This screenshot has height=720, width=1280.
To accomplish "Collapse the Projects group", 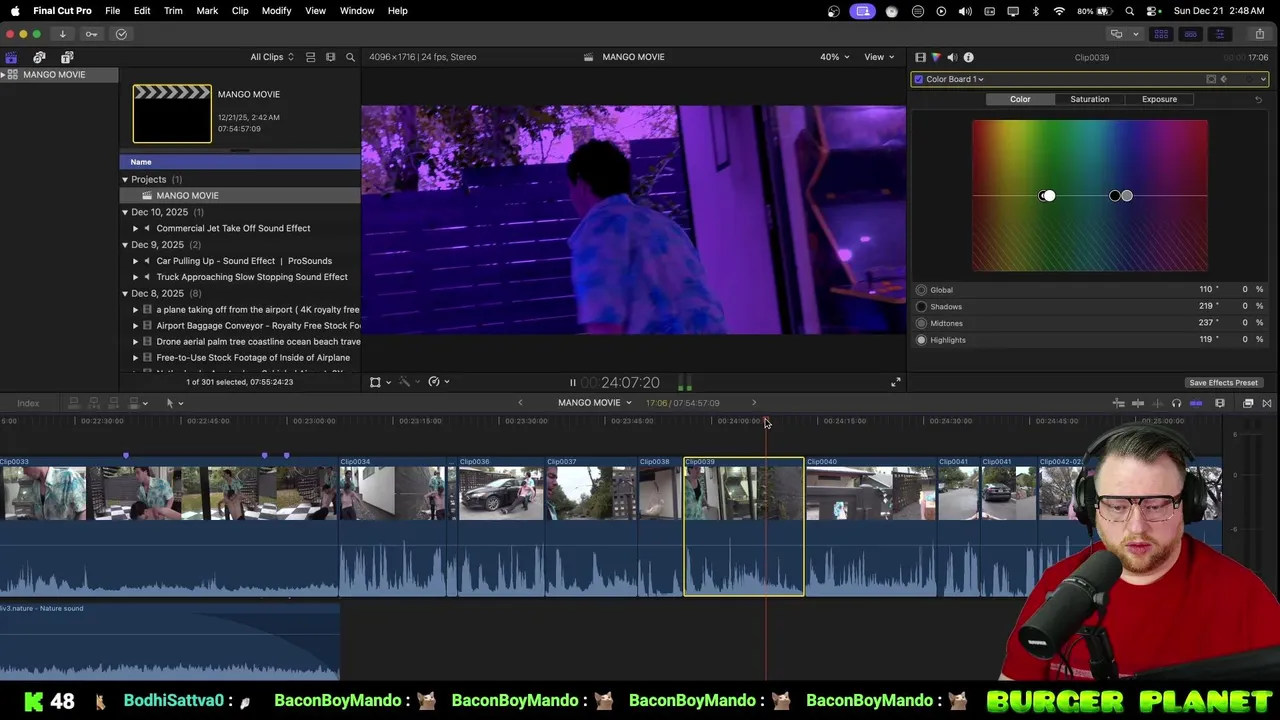I will (x=125, y=180).
